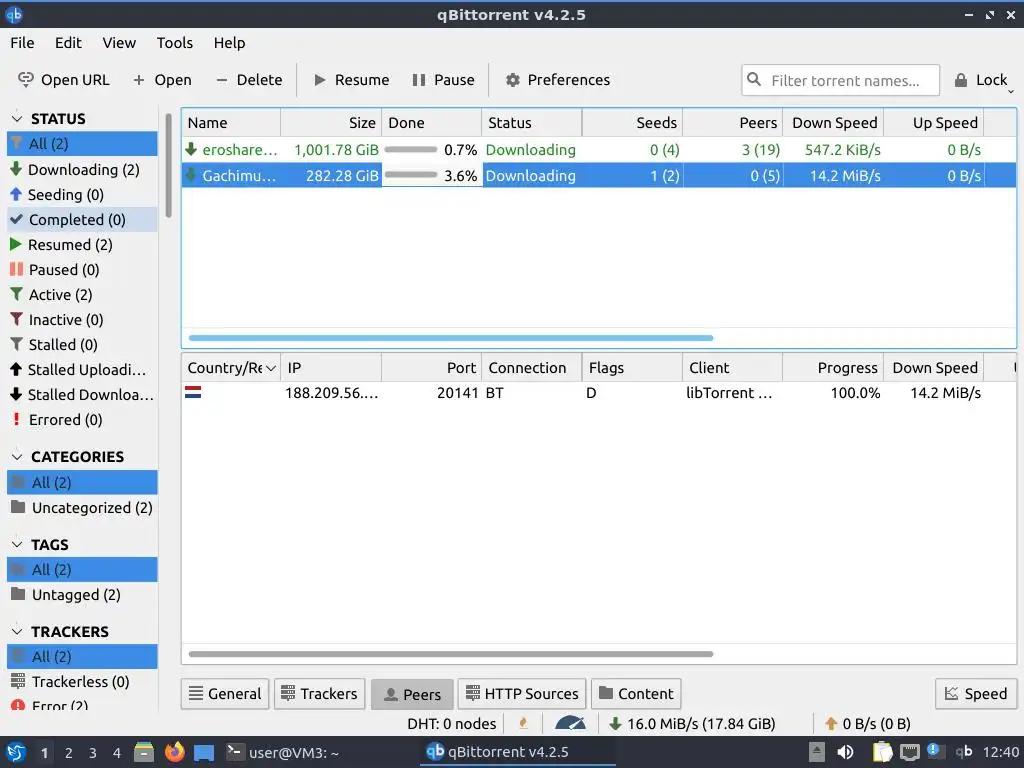This screenshot has height=768, width=1024.
Task: Select the Uncategorized (2) category
Action: click(x=82, y=507)
